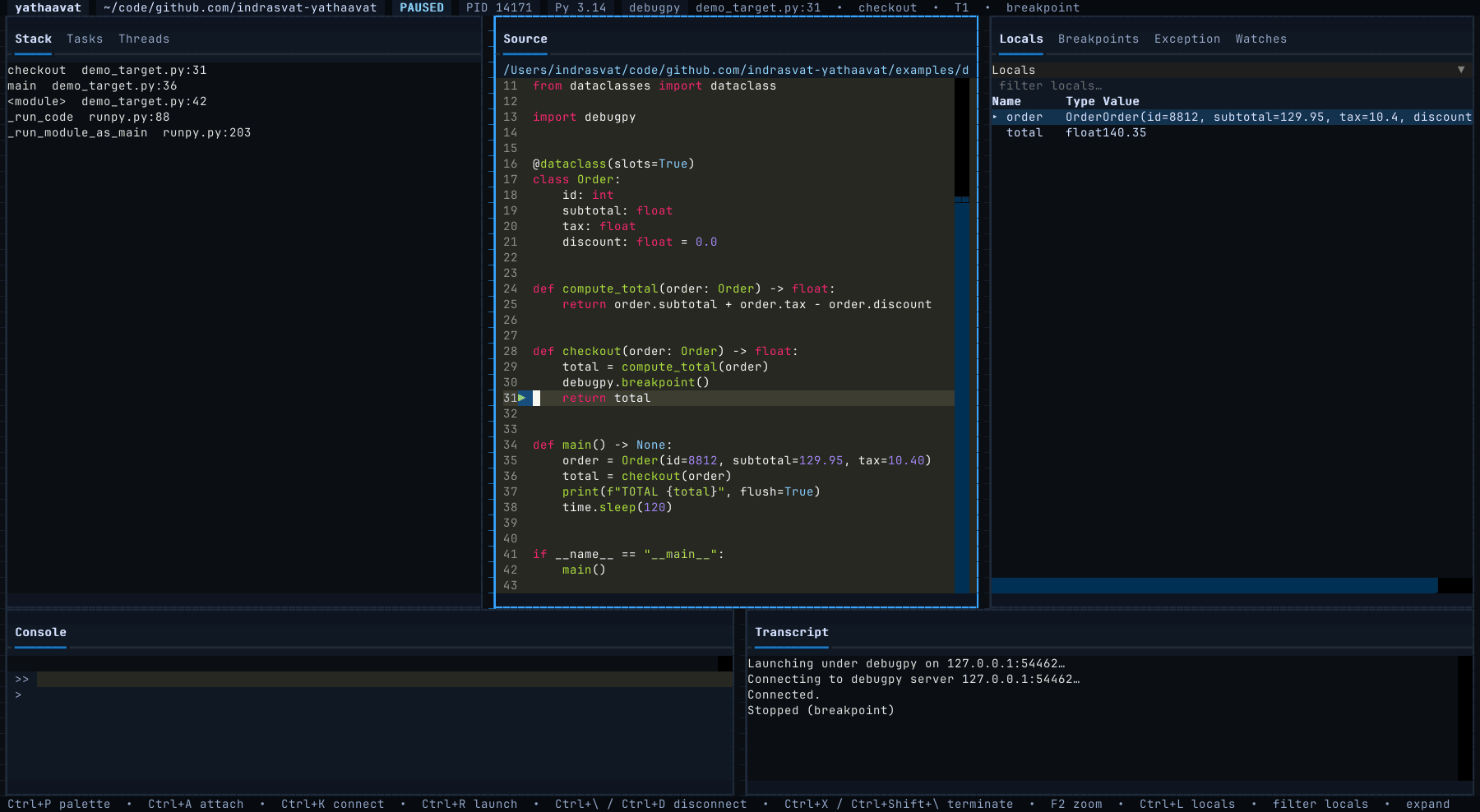Click line 25 return statement in source

pos(747,304)
